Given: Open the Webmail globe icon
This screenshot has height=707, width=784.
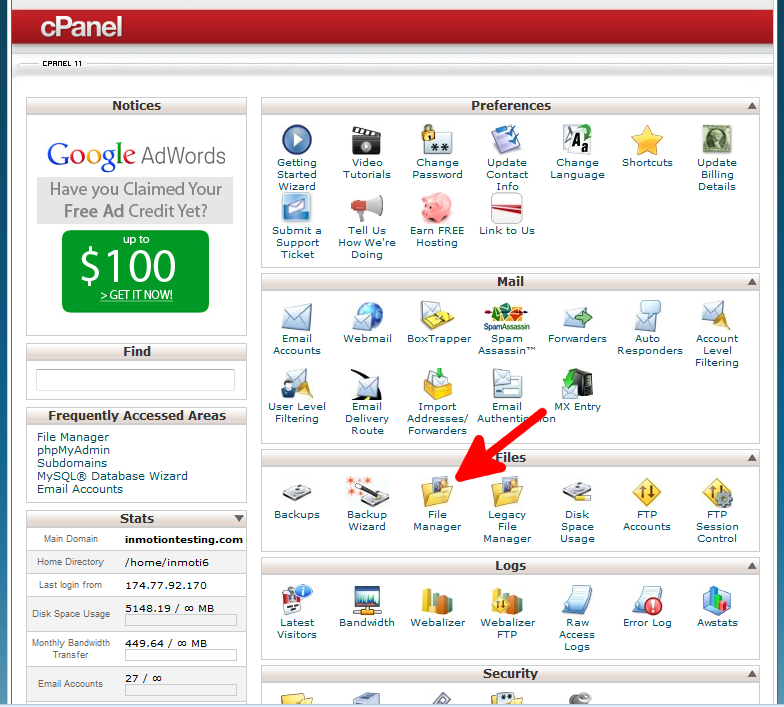Looking at the screenshot, I should click(x=366, y=316).
